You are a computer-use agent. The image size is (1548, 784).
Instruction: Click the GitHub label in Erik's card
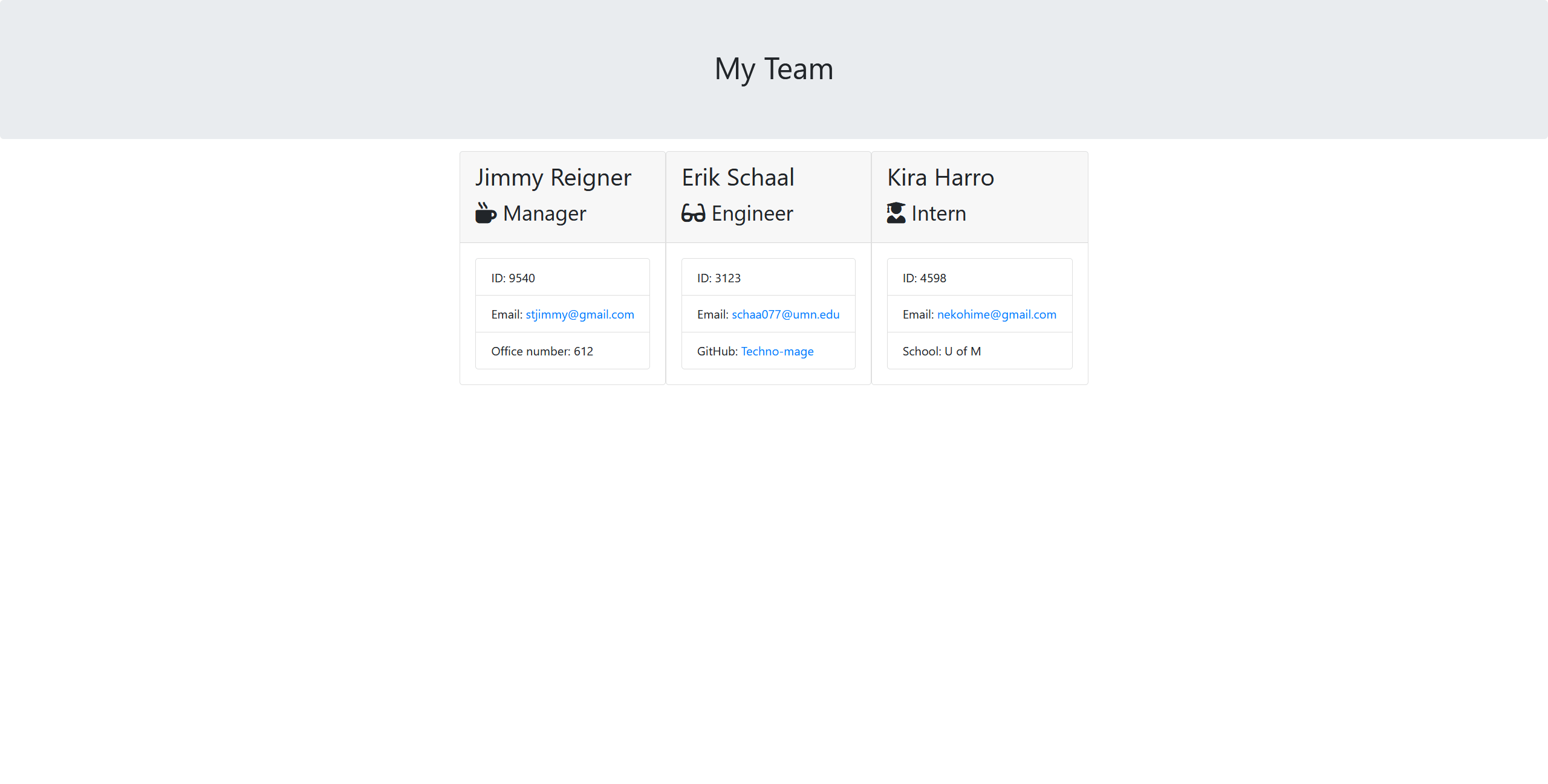[x=717, y=351]
